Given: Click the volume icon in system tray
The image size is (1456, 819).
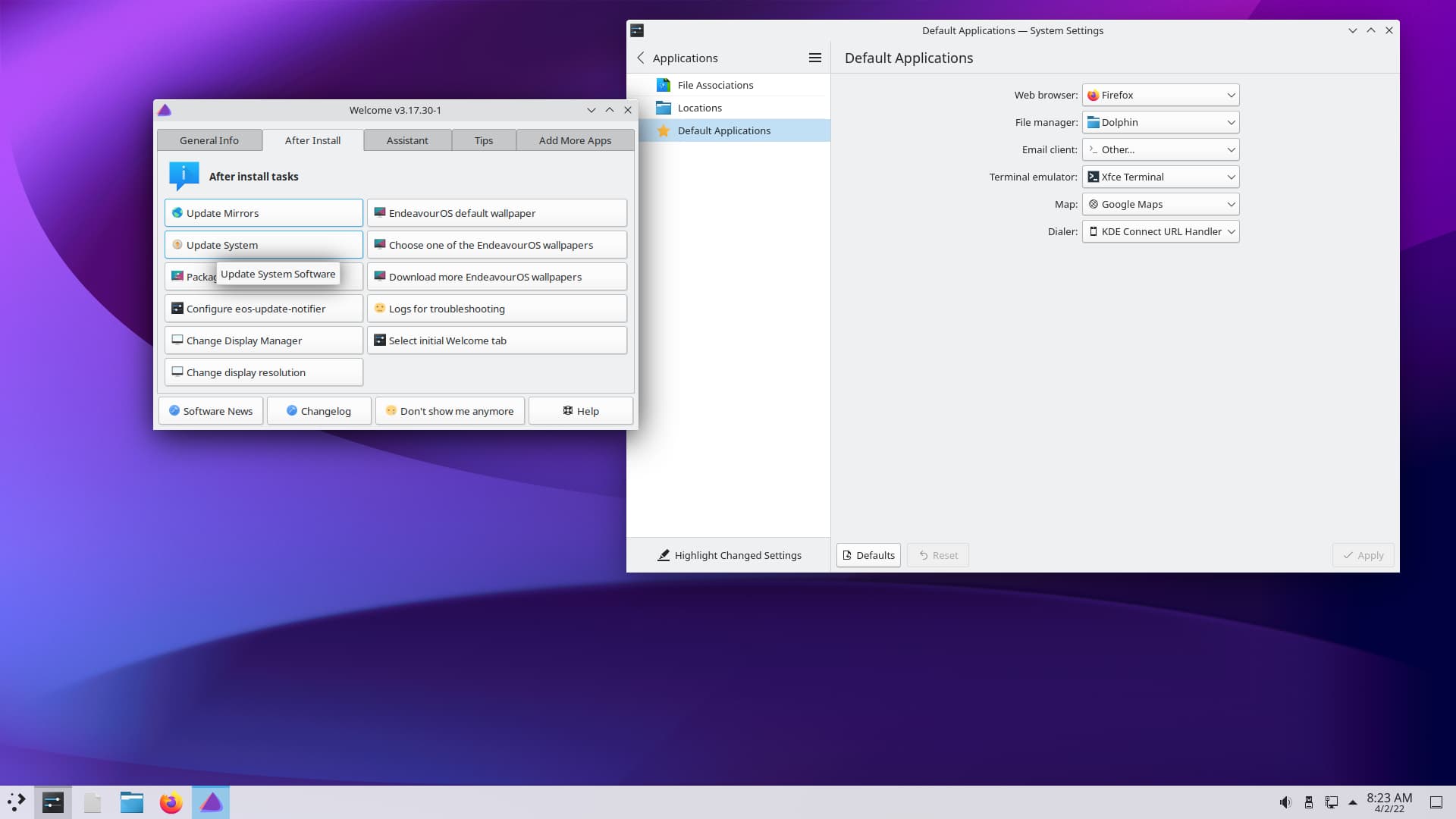Looking at the screenshot, I should pyautogui.click(x=1285, y=802).
